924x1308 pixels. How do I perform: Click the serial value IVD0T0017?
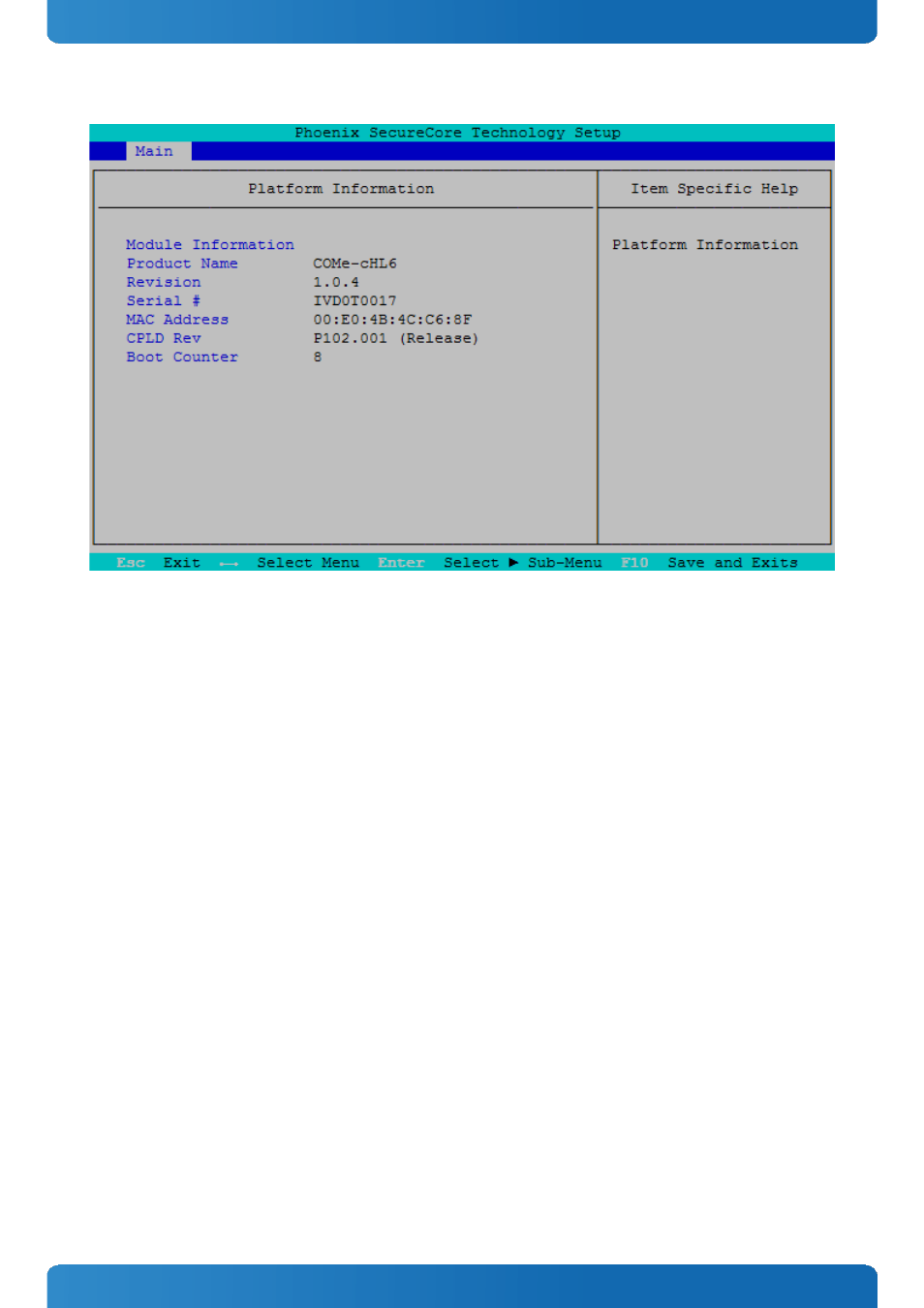354,301
